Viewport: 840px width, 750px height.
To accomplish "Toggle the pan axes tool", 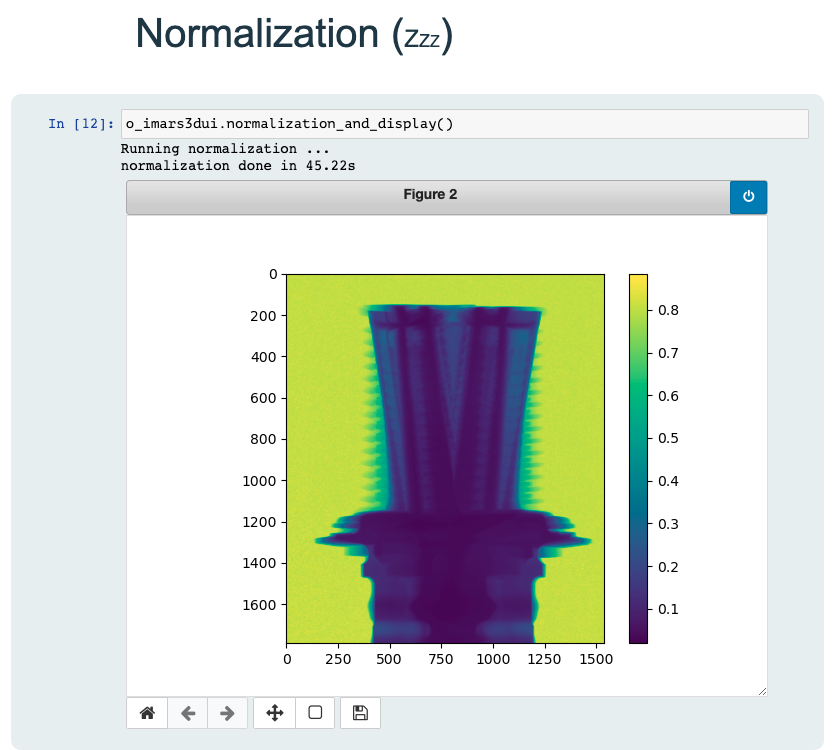I will 275,713.
